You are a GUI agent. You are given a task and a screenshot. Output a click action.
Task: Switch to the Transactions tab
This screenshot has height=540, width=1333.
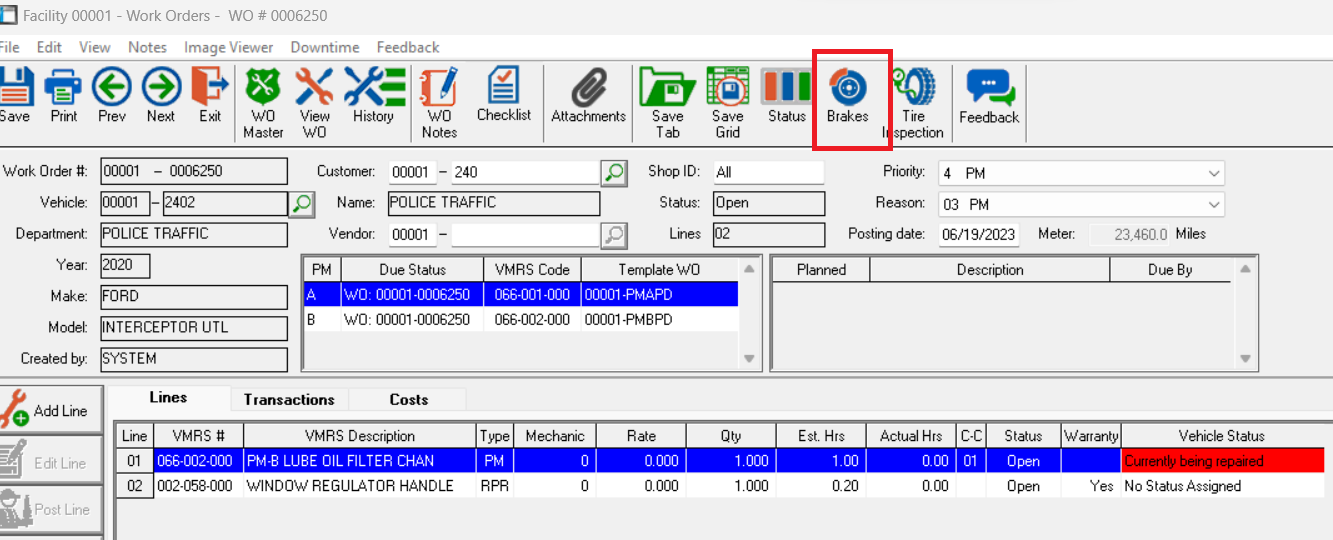(x=289, y=399)
